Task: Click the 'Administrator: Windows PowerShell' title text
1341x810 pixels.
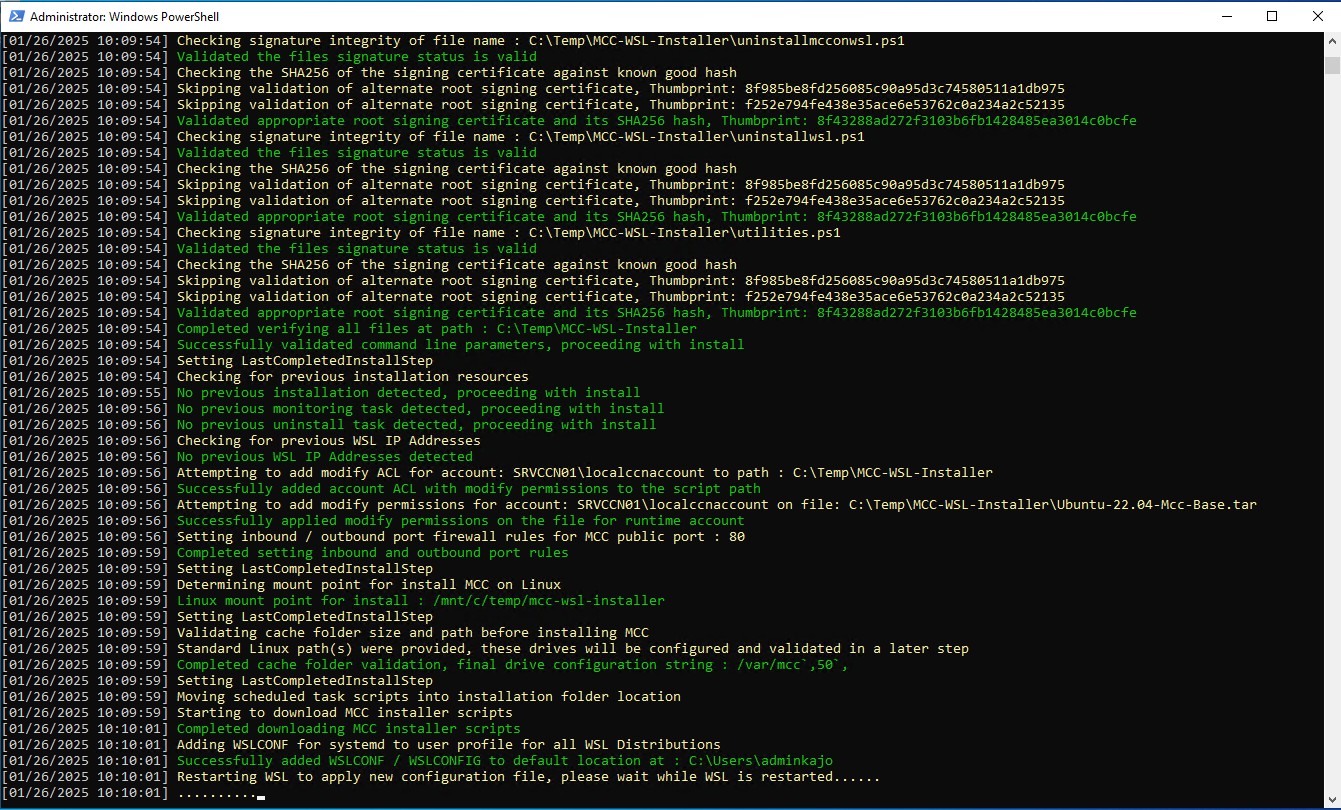Action: point(125,17)
